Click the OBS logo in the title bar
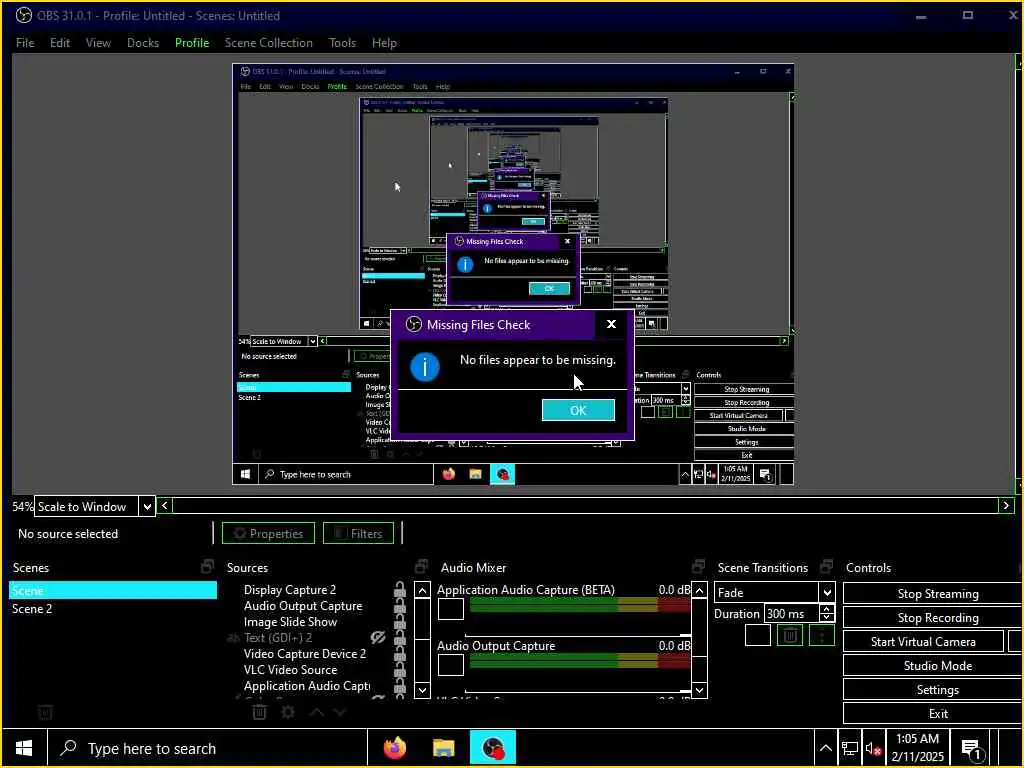The image size is (1024, 768). click(x=24, y=15)
